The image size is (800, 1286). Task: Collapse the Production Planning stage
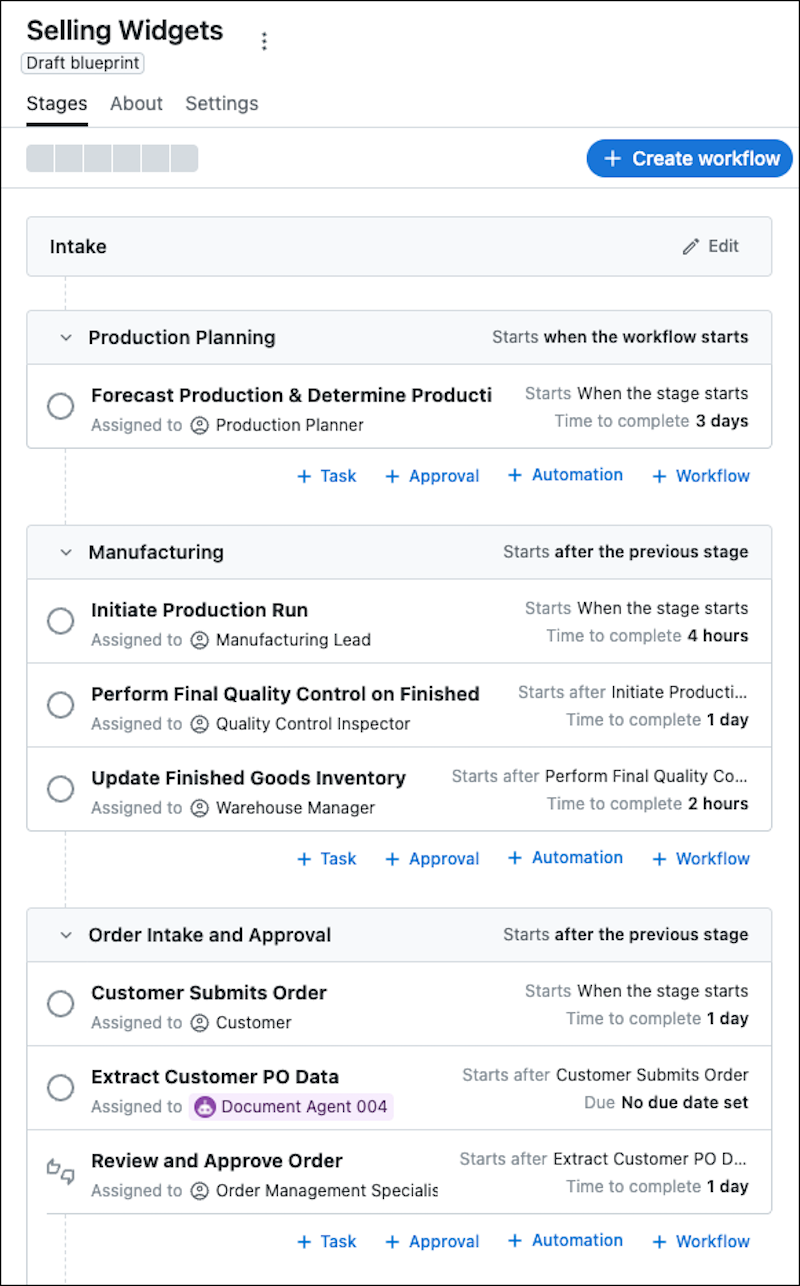click(x=66, y=338)
